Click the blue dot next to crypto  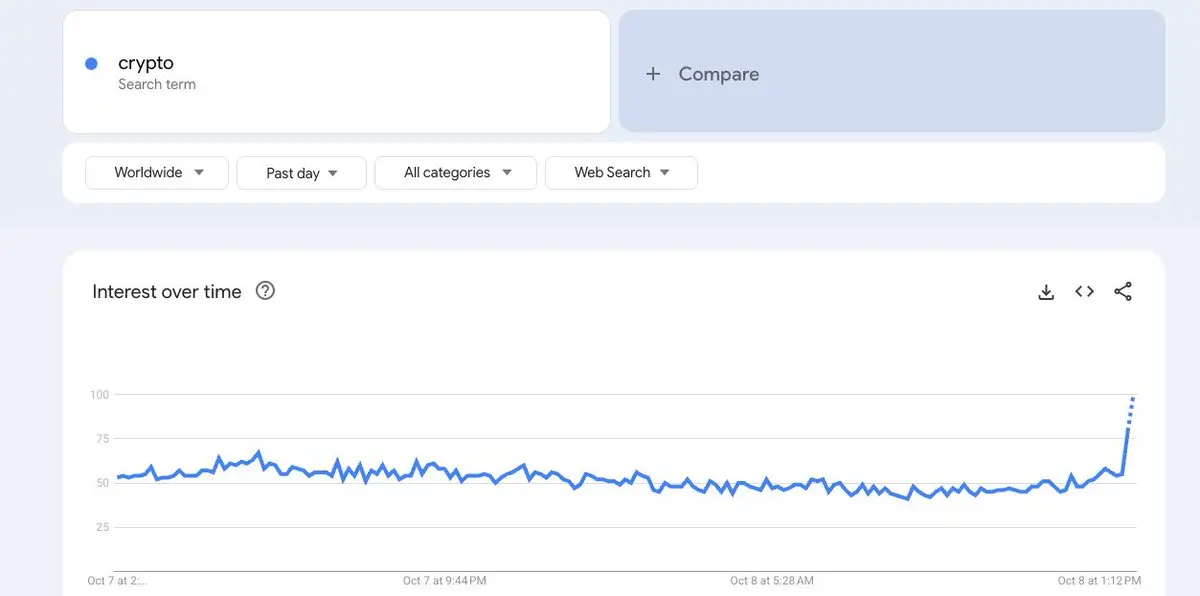coord(91,64)
